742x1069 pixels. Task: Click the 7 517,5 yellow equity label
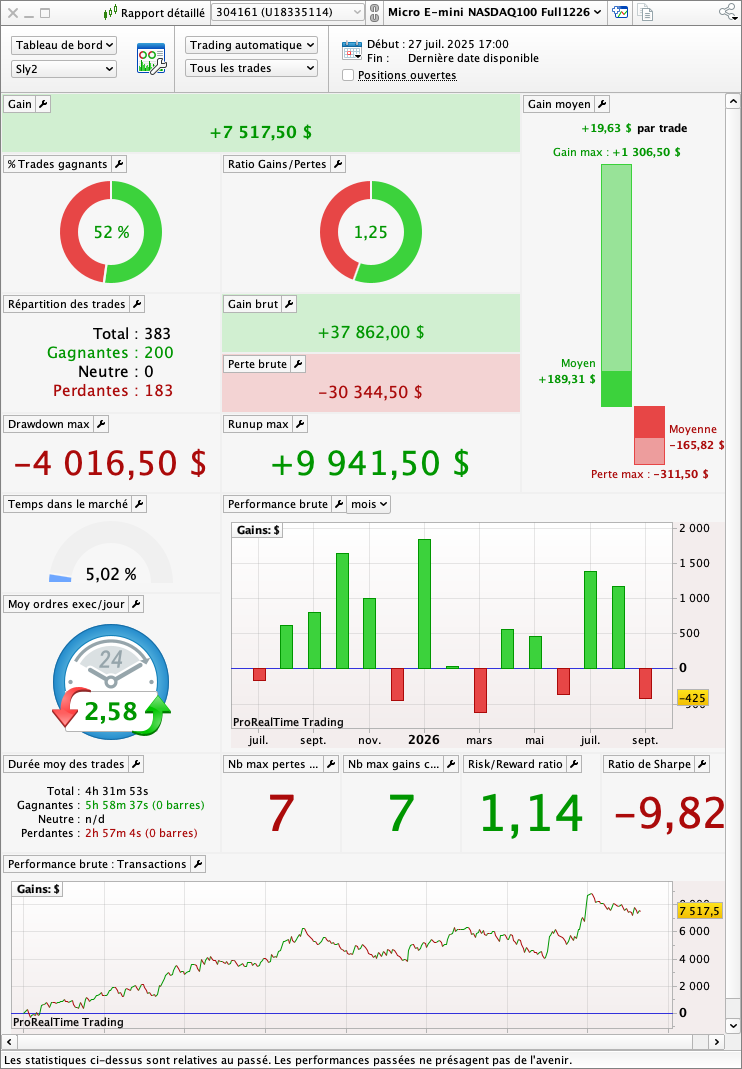click(699, 912)
